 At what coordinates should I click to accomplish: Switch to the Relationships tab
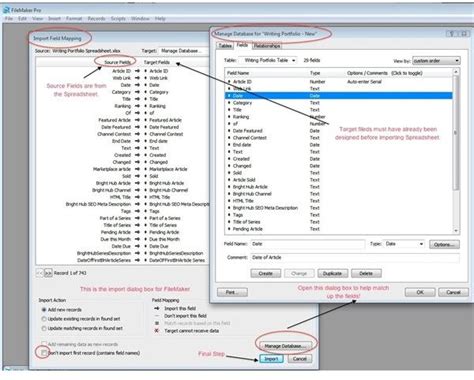tap(267, 46)
